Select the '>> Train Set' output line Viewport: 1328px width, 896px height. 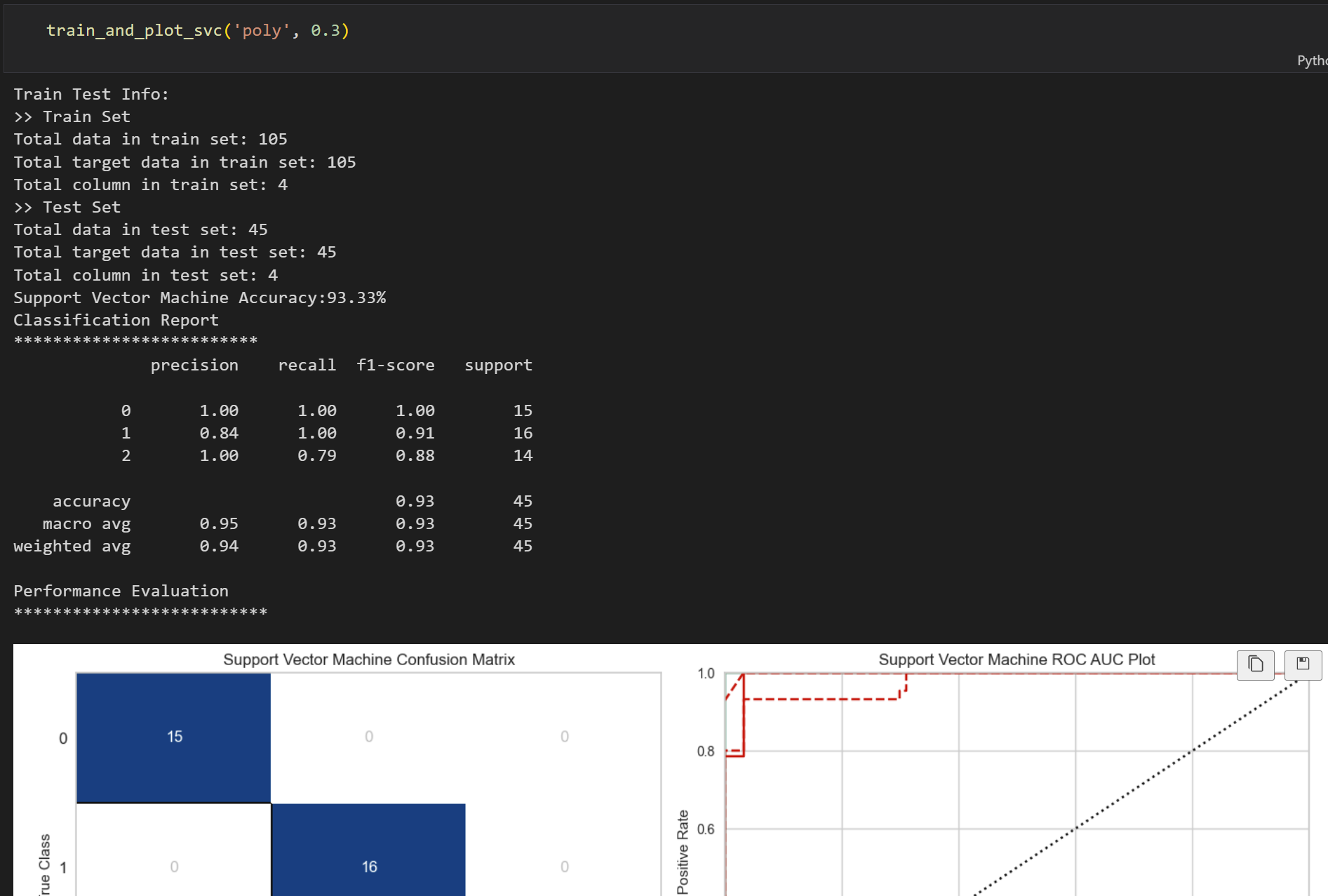click(x=72, y=116)
